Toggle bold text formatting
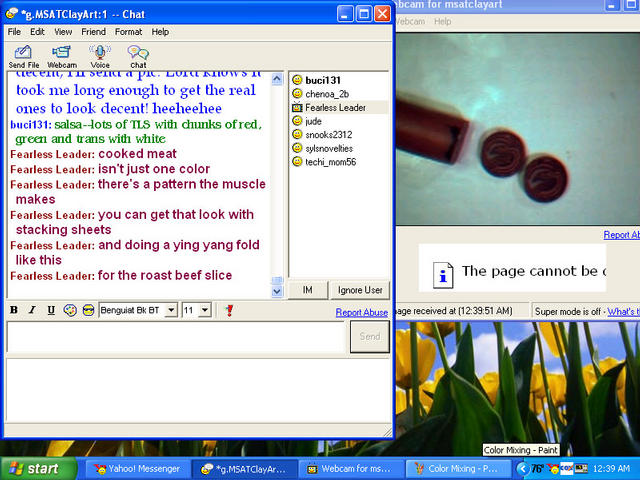Viewport: 640px width, 480px height. (x=14, y=310)
